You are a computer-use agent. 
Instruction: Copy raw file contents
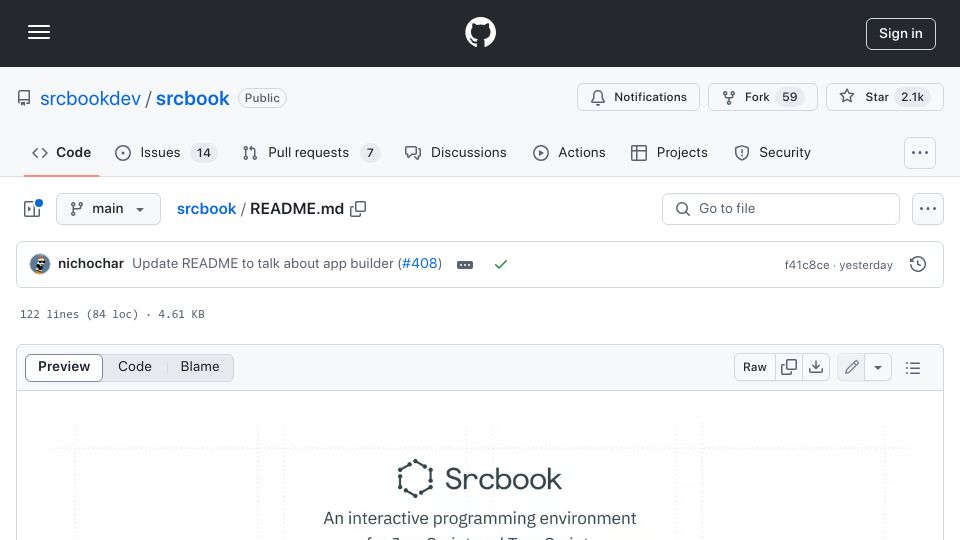click(789, 367)
